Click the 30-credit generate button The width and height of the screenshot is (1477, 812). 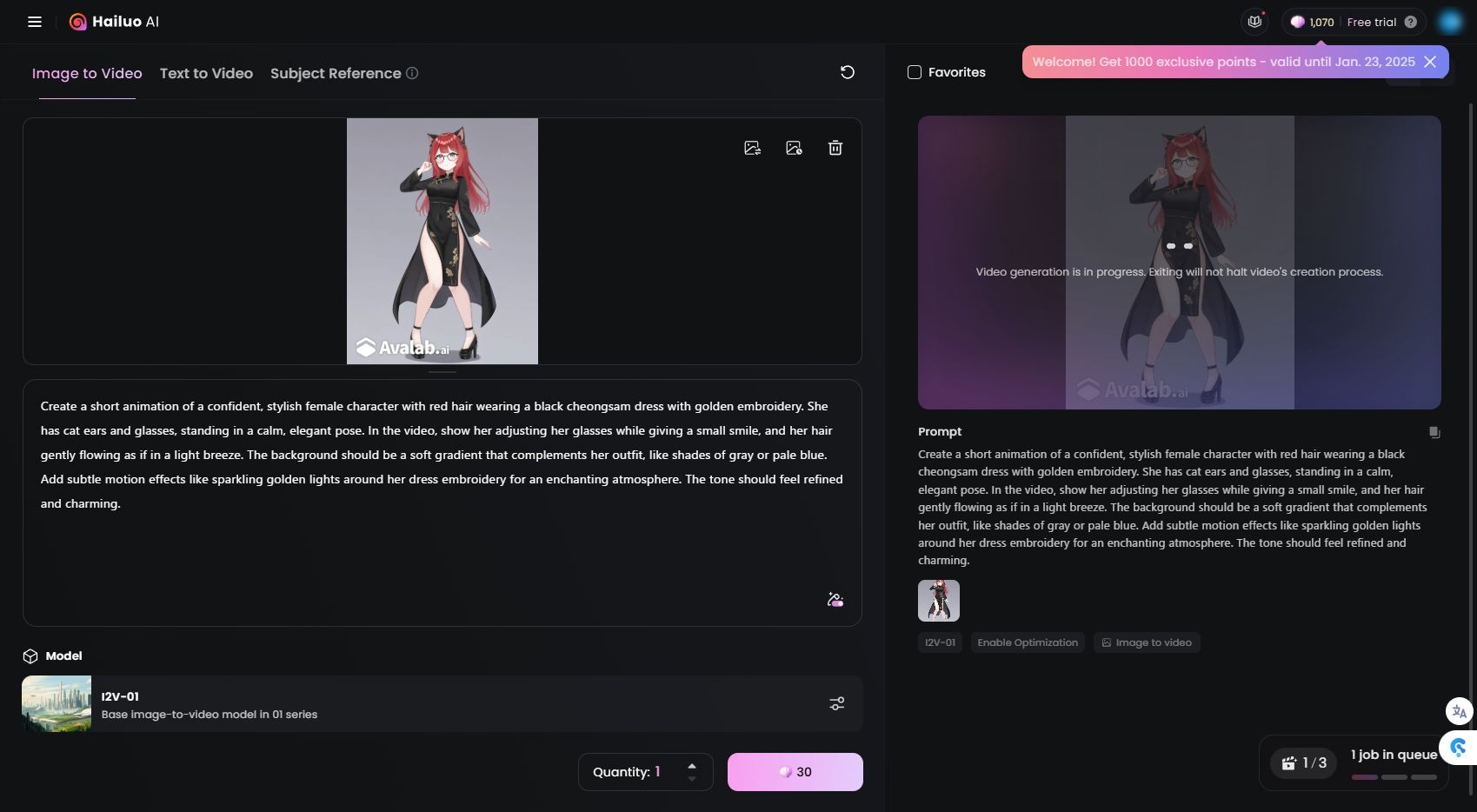click(794, 771)
